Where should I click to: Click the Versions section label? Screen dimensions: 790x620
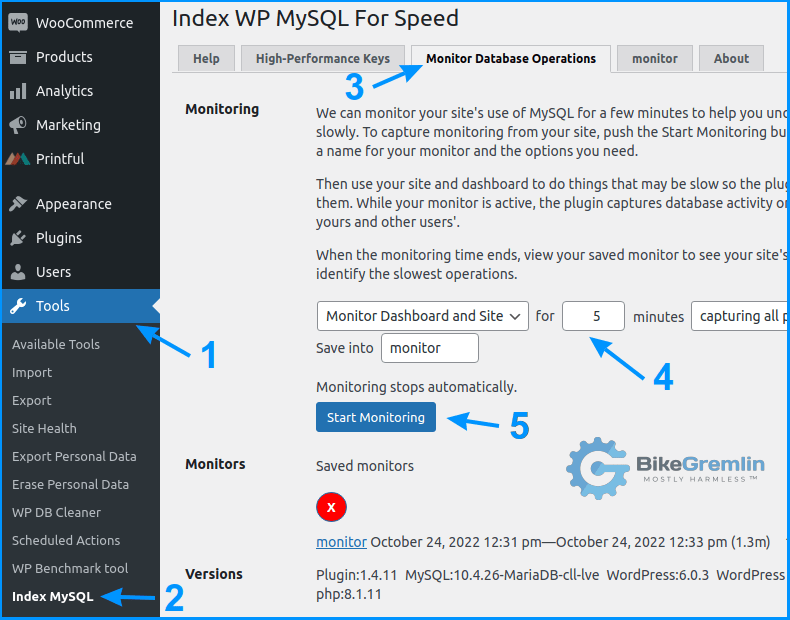click(x=214, y=574)
